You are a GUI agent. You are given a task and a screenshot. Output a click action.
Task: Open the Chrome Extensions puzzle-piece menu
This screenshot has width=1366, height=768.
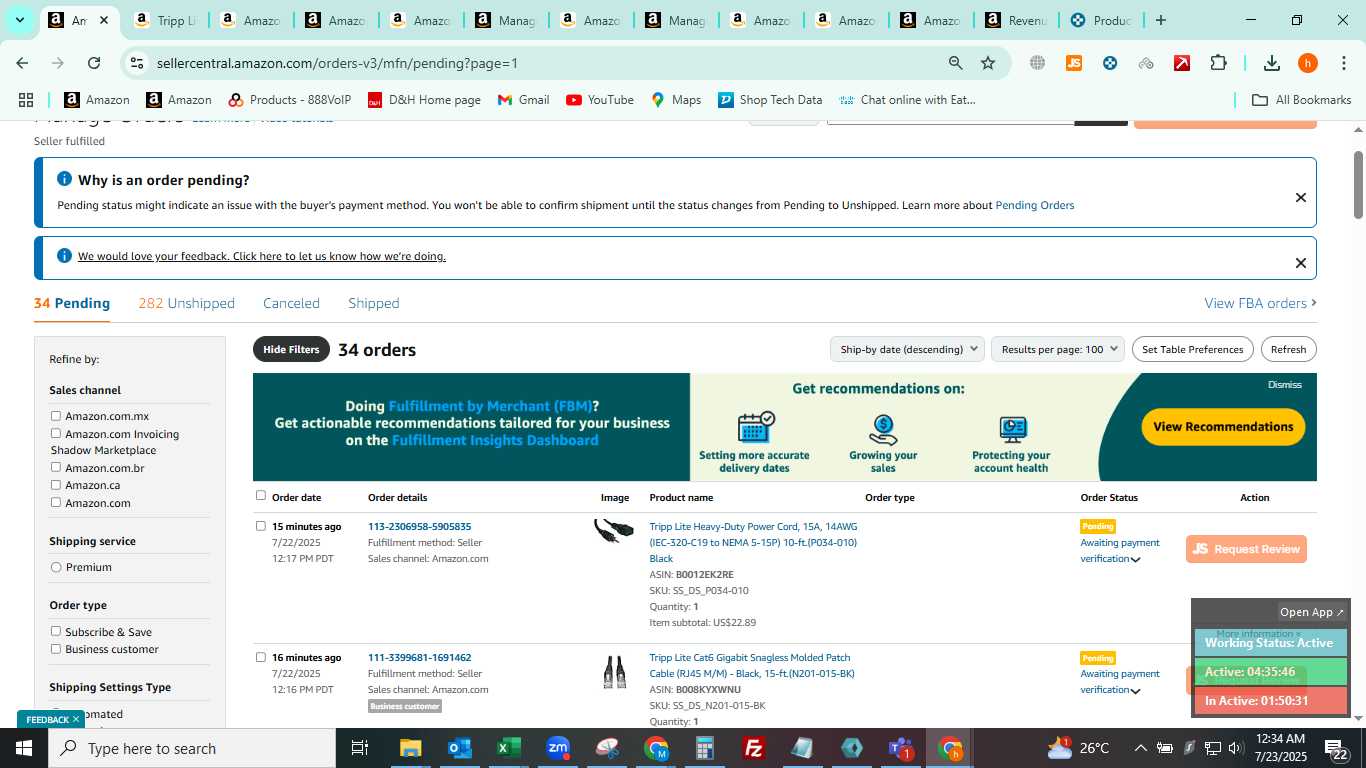pyautogui.click(x=1218, y=63)
